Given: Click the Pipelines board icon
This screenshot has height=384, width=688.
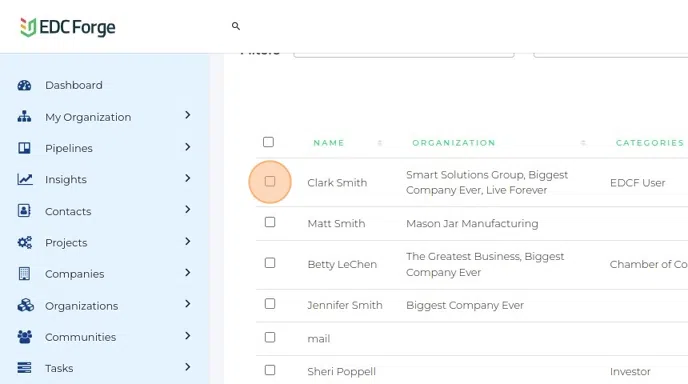Looking at the screenshot, I should tap(24, 148).
